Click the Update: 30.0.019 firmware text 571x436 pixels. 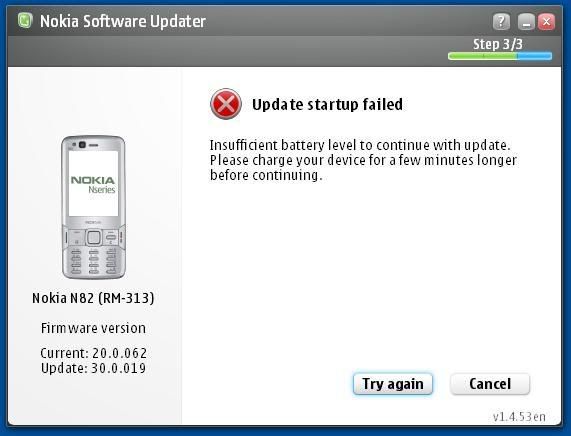tap(94, 368)
